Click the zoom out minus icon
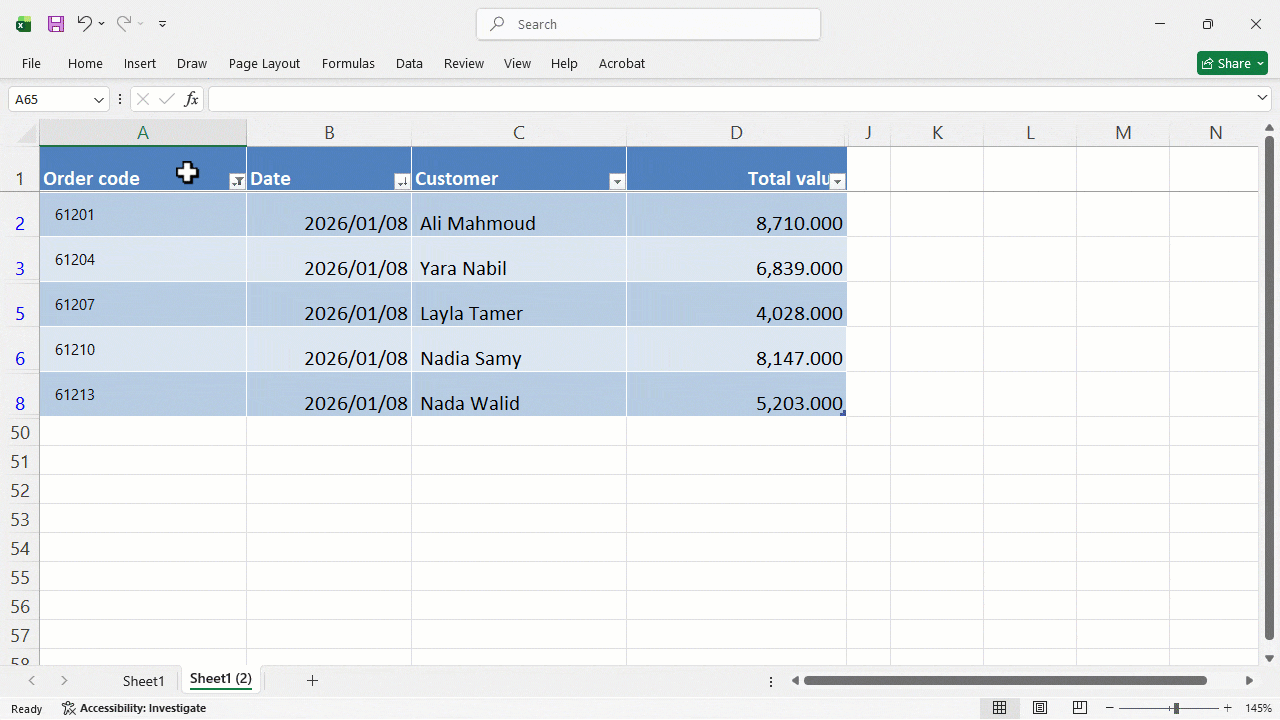Image resolution: width=1280 pixels, height=720 pixels. tap(1110, 708)
